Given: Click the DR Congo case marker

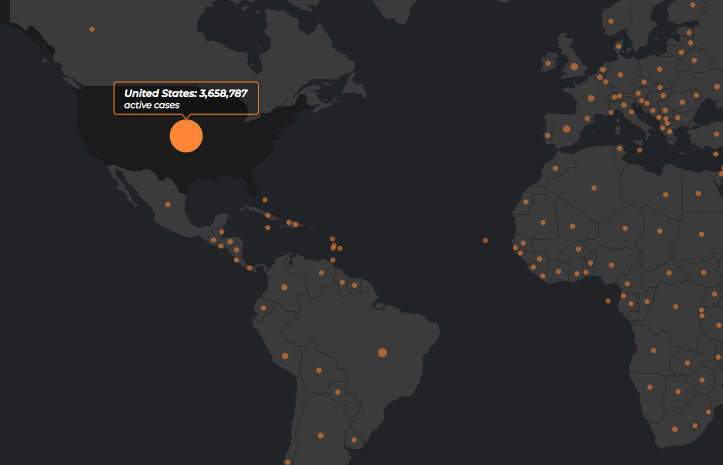Looking at the screenshot, I should (x=675, y=307).
